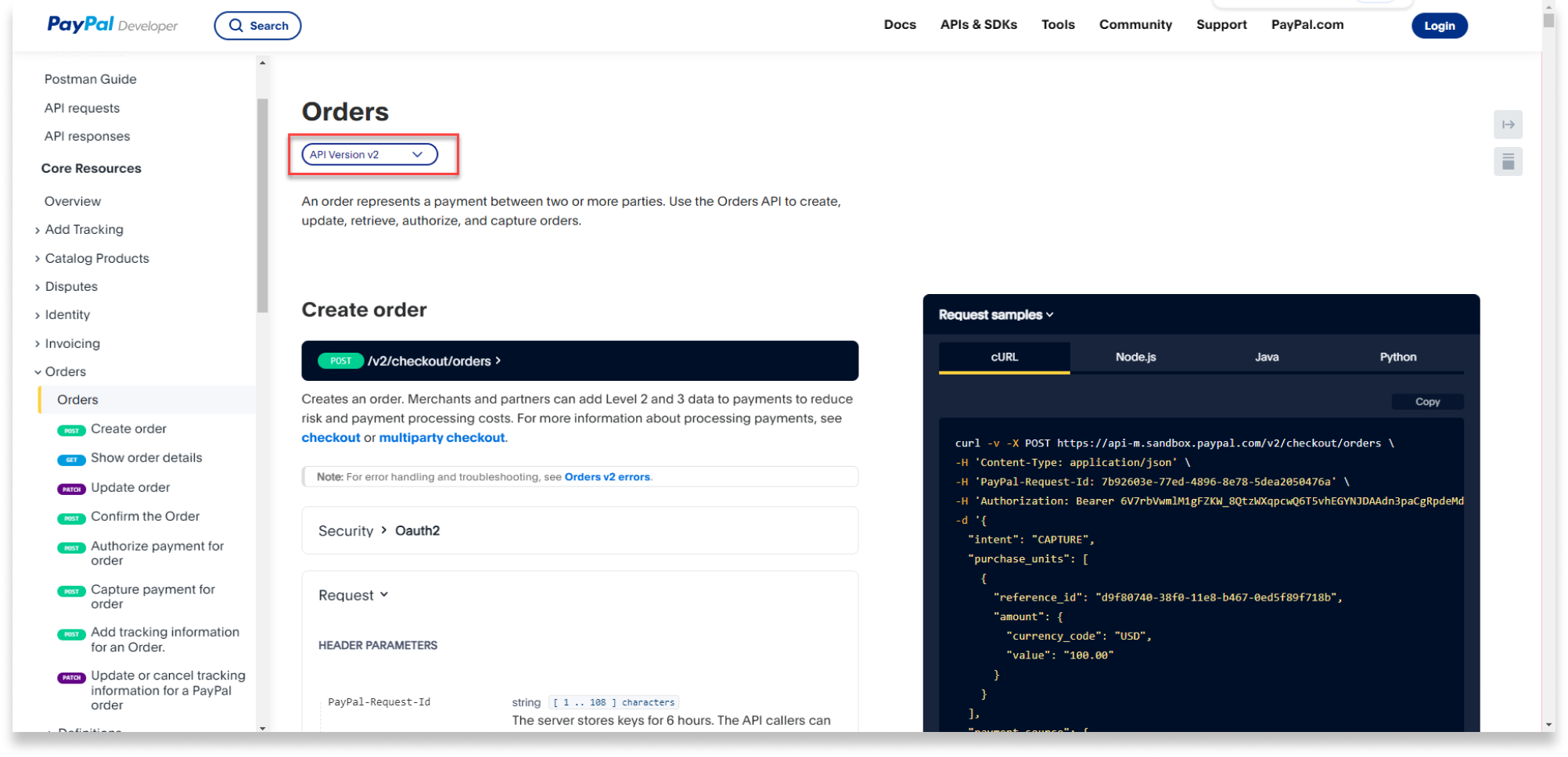Click the PATCH badge beside Update order
Image resolution: width=1568 pixels, height=757 pixels.
71,489
